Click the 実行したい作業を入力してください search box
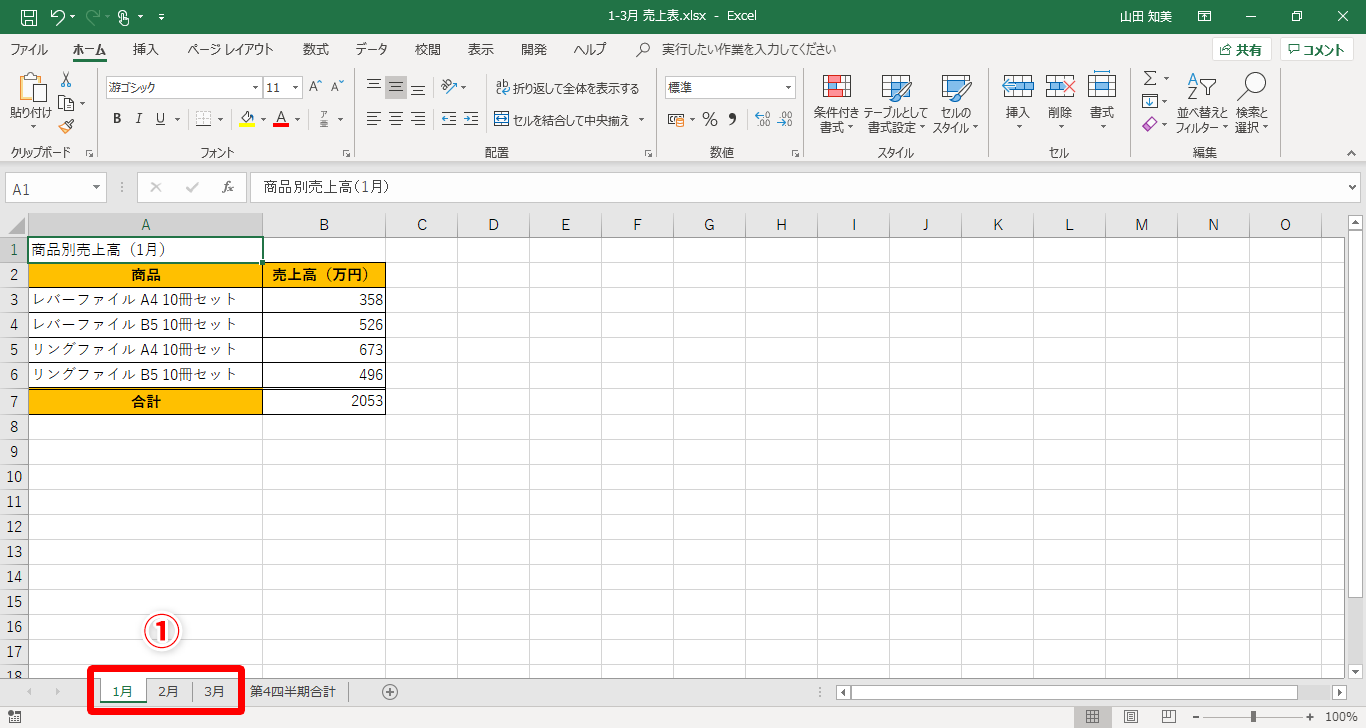The width and height of the screenshot is (1366, 728). (x=748, y=49)
